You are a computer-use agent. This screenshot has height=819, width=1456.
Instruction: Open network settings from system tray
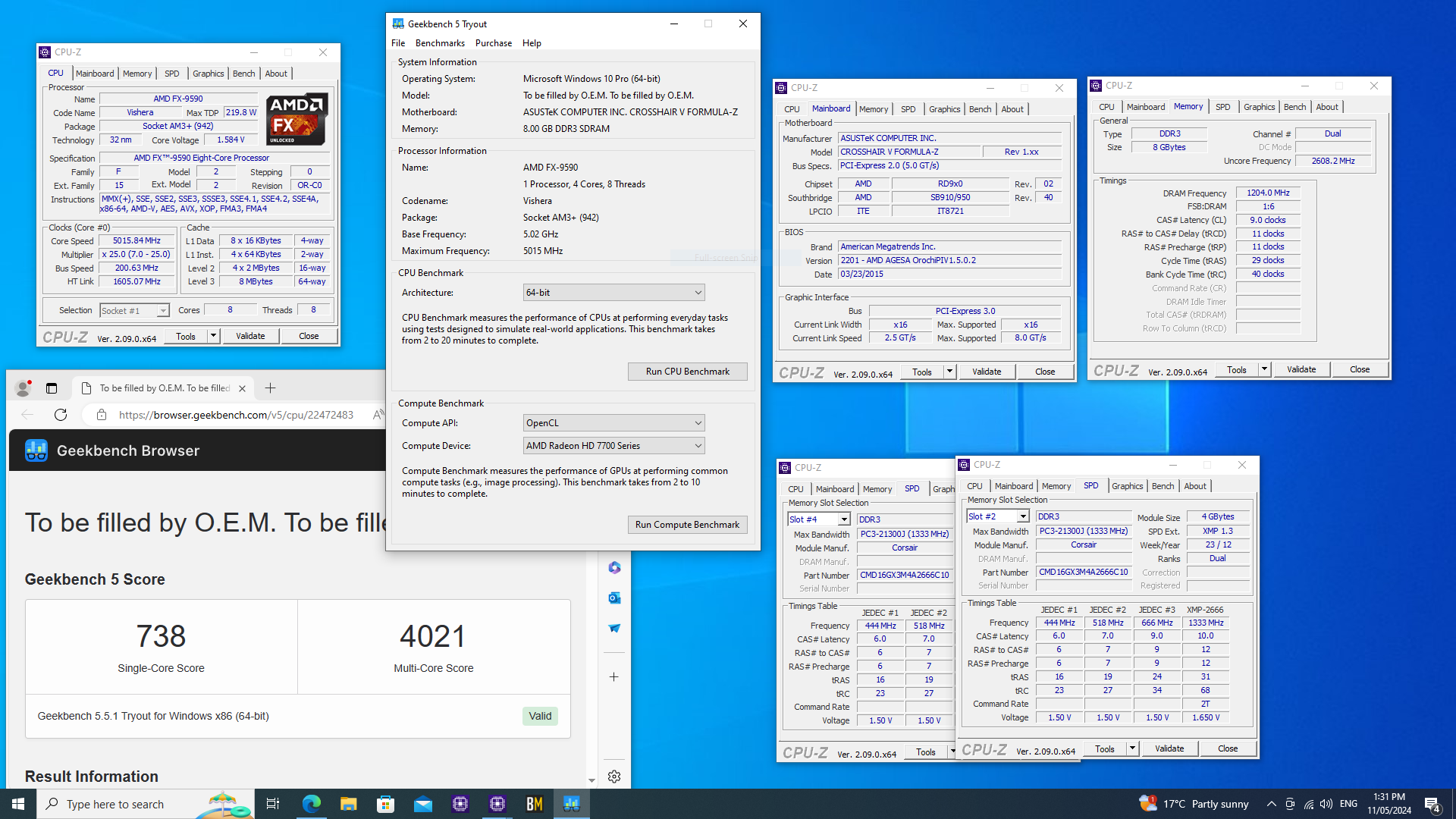pyautogui.click(x=1309, y=804)
